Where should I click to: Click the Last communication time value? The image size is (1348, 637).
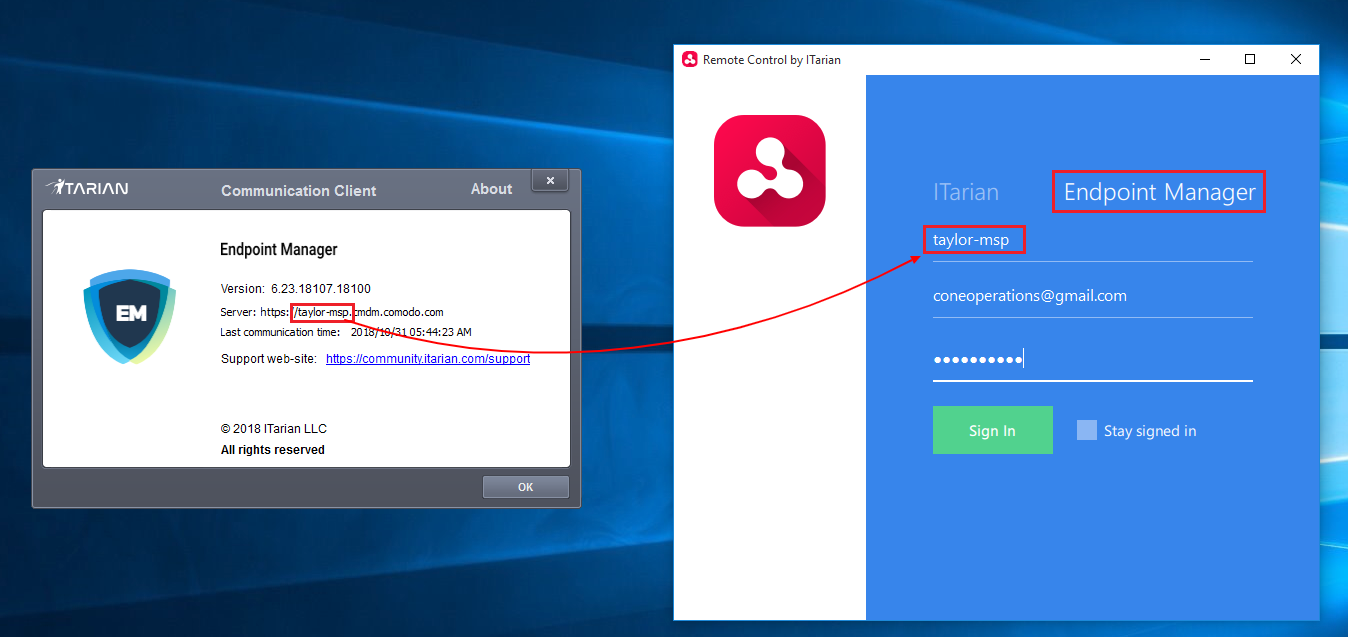coord(411,332)
